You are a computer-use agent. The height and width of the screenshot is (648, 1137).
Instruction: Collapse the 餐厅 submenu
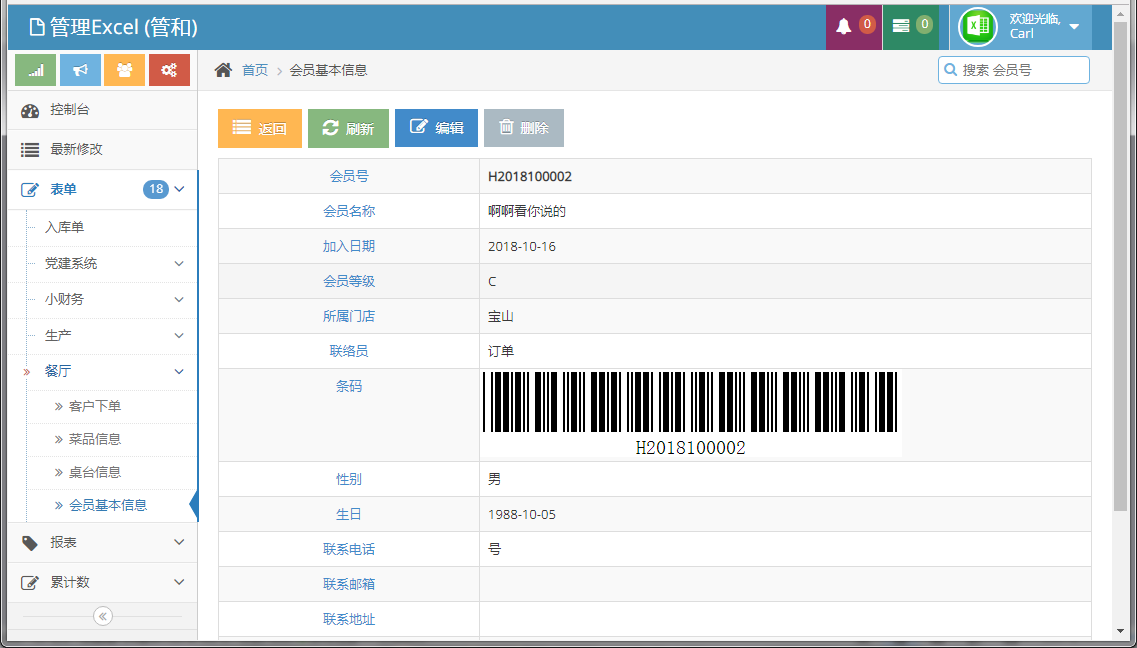179,371
